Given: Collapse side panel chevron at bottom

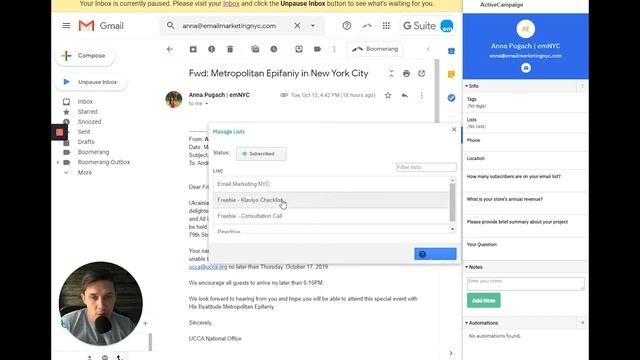Looking at the screenshot, I should click(x=451, y=353).
